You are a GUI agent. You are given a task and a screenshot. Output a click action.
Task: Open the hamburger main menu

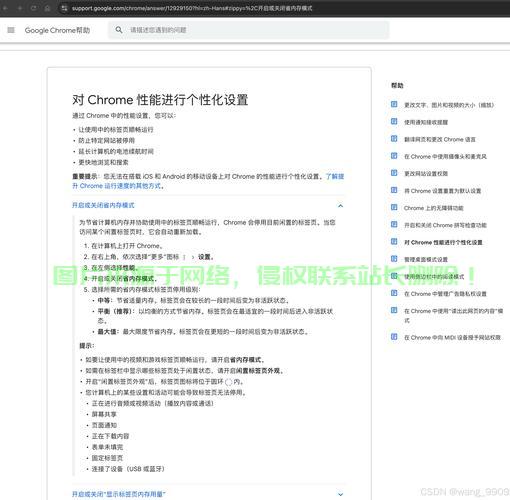point(11,30)
